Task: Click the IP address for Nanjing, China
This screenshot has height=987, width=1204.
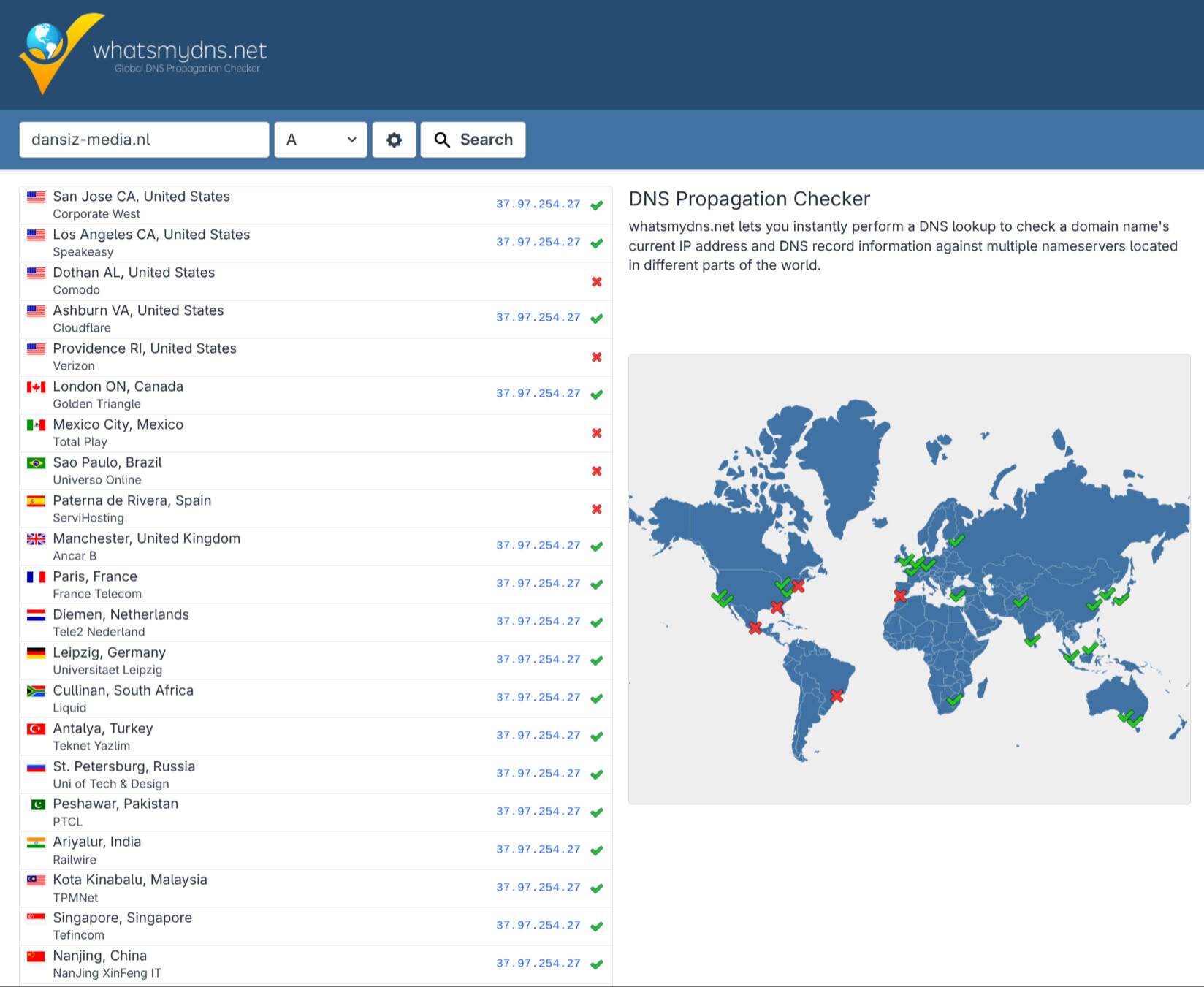Action: [538, 964]
